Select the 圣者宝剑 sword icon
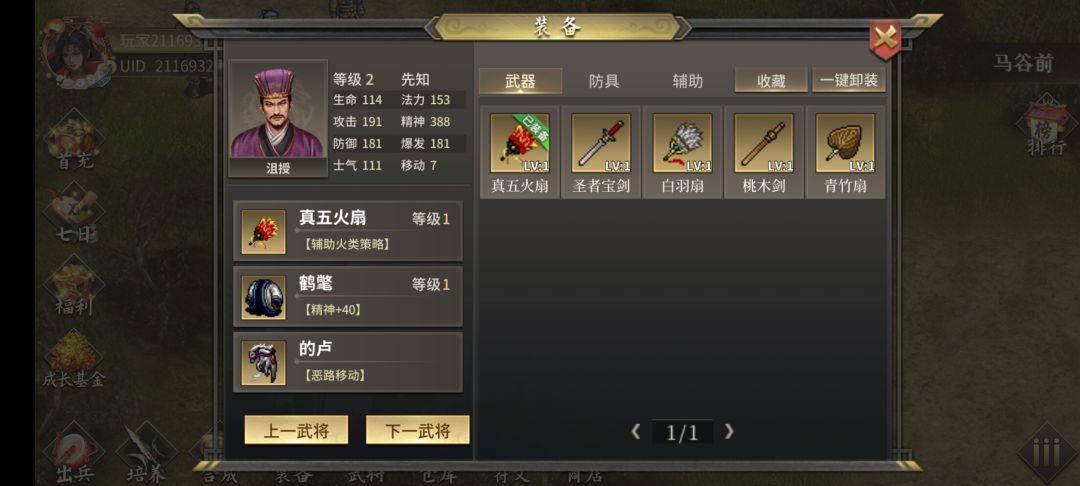This screenshot has width=1080, height=486. point(601,143)
